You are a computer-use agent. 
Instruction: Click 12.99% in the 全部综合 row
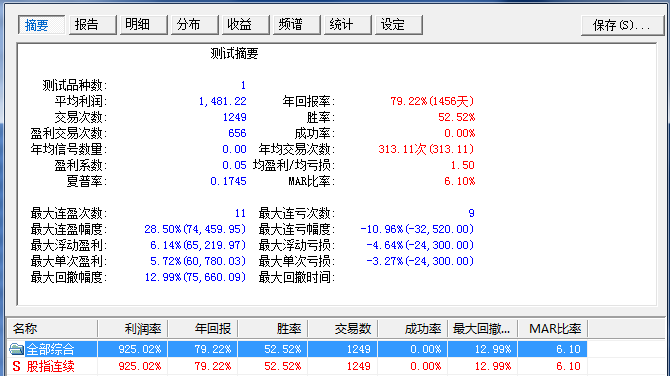[493, 350]
